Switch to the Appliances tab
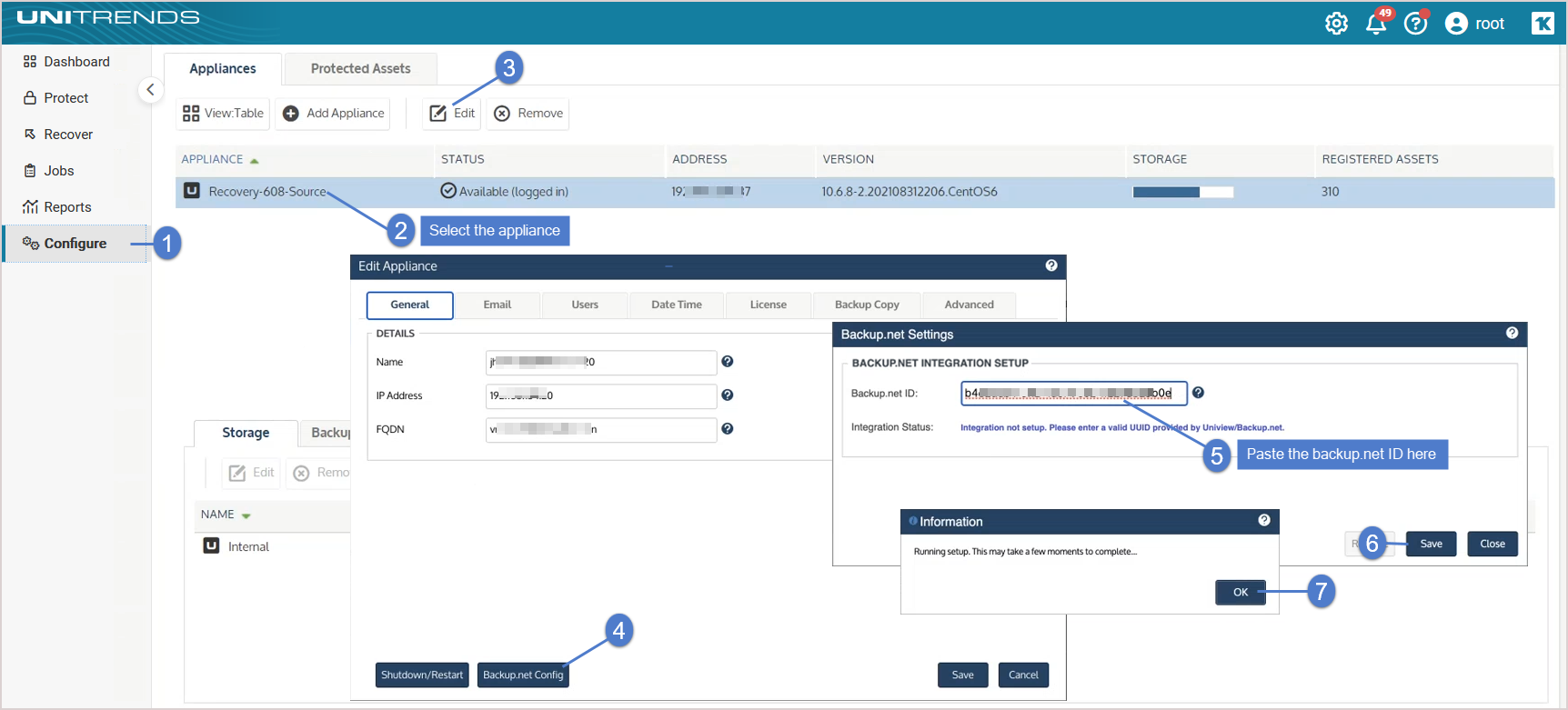 (223, 69)
